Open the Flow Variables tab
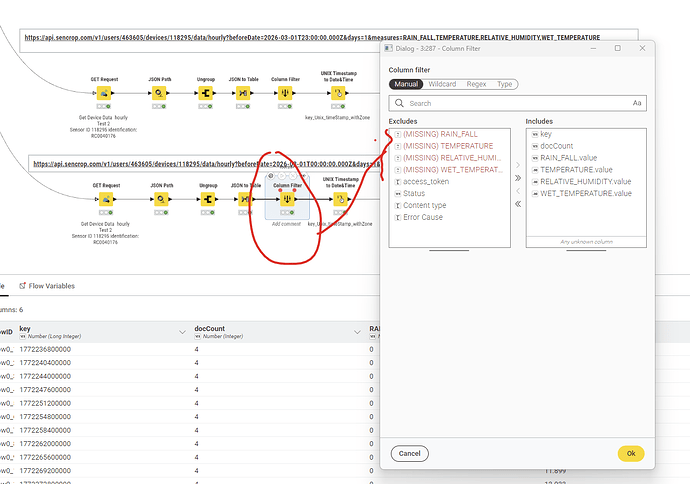This screenshot has height=484, width=690. coord(47,286)
